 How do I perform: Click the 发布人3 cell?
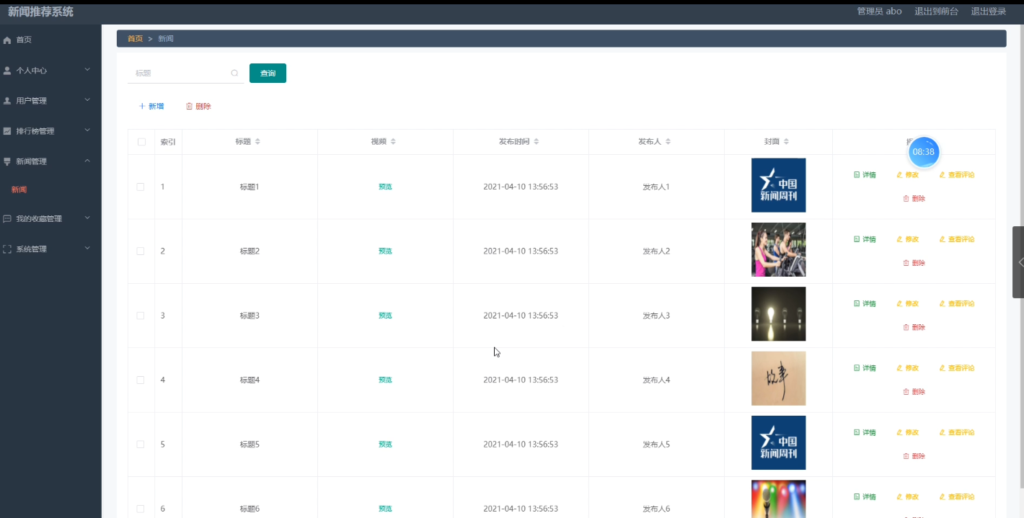tap(656, 316)
